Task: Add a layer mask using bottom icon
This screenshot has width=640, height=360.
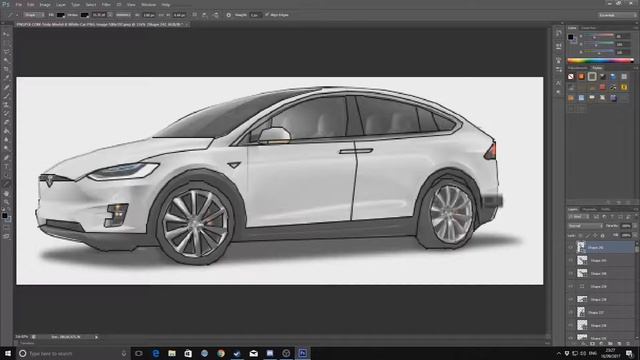Action: point(593,344)
